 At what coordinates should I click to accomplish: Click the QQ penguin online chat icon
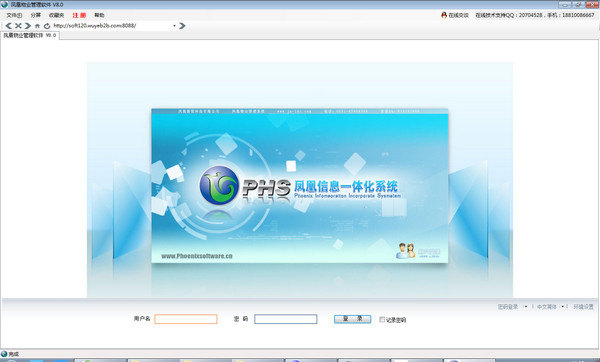444,15
